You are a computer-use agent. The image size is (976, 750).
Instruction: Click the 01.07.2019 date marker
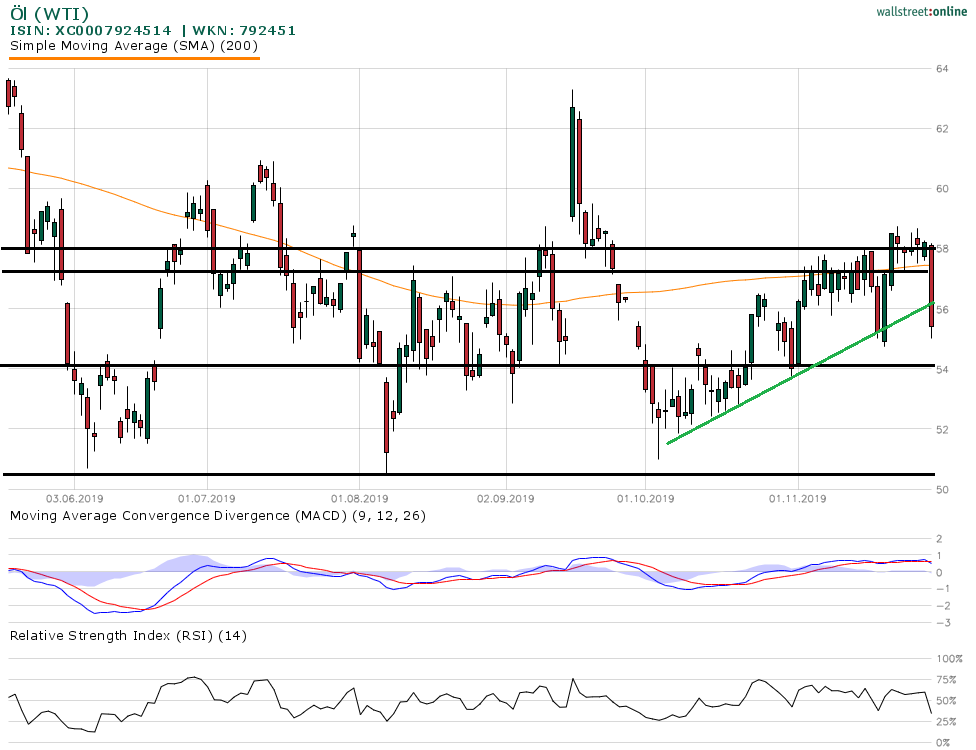(206, 497)
